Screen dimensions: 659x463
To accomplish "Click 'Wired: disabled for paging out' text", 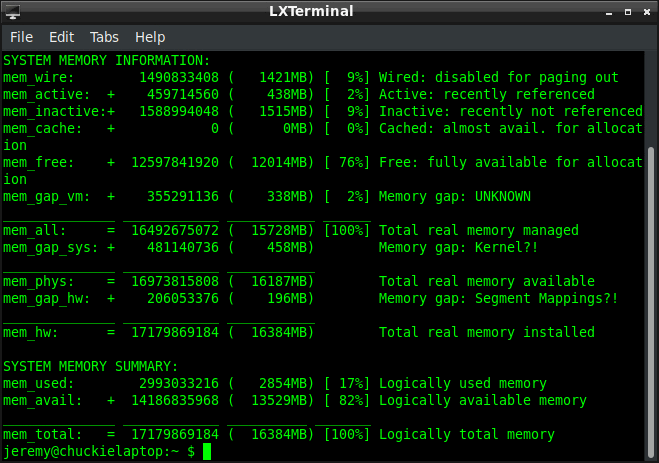I will 498,78.
